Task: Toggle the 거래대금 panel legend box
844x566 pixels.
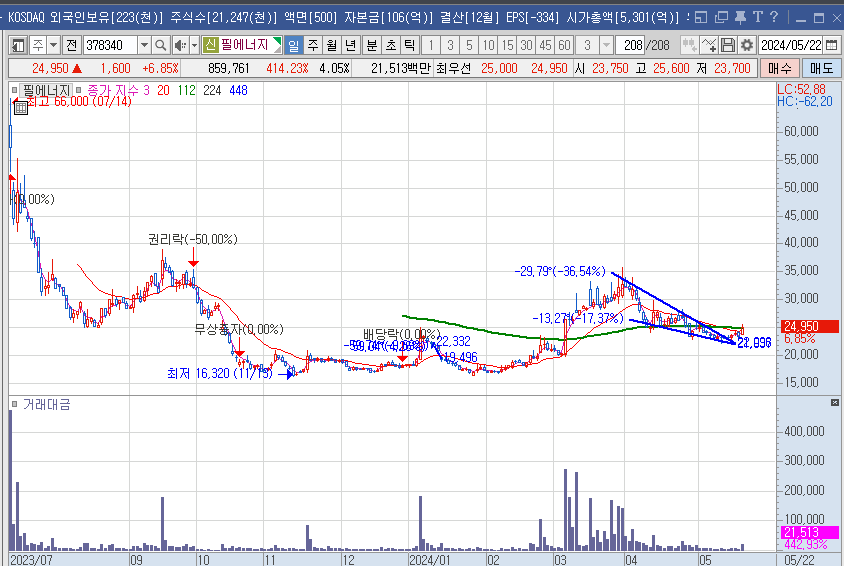Action: 15,404
